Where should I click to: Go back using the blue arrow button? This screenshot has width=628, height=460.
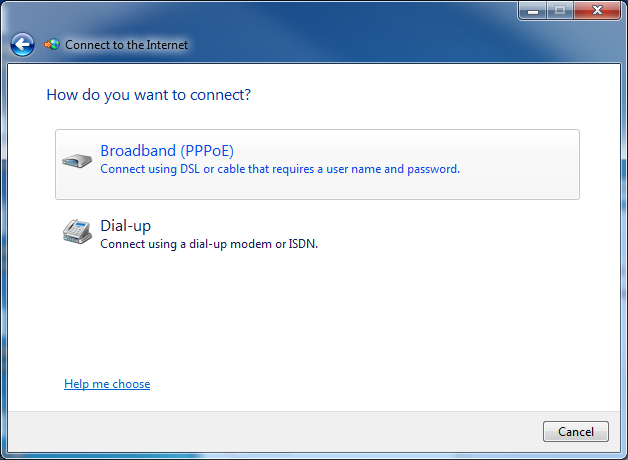pos(22,44)
